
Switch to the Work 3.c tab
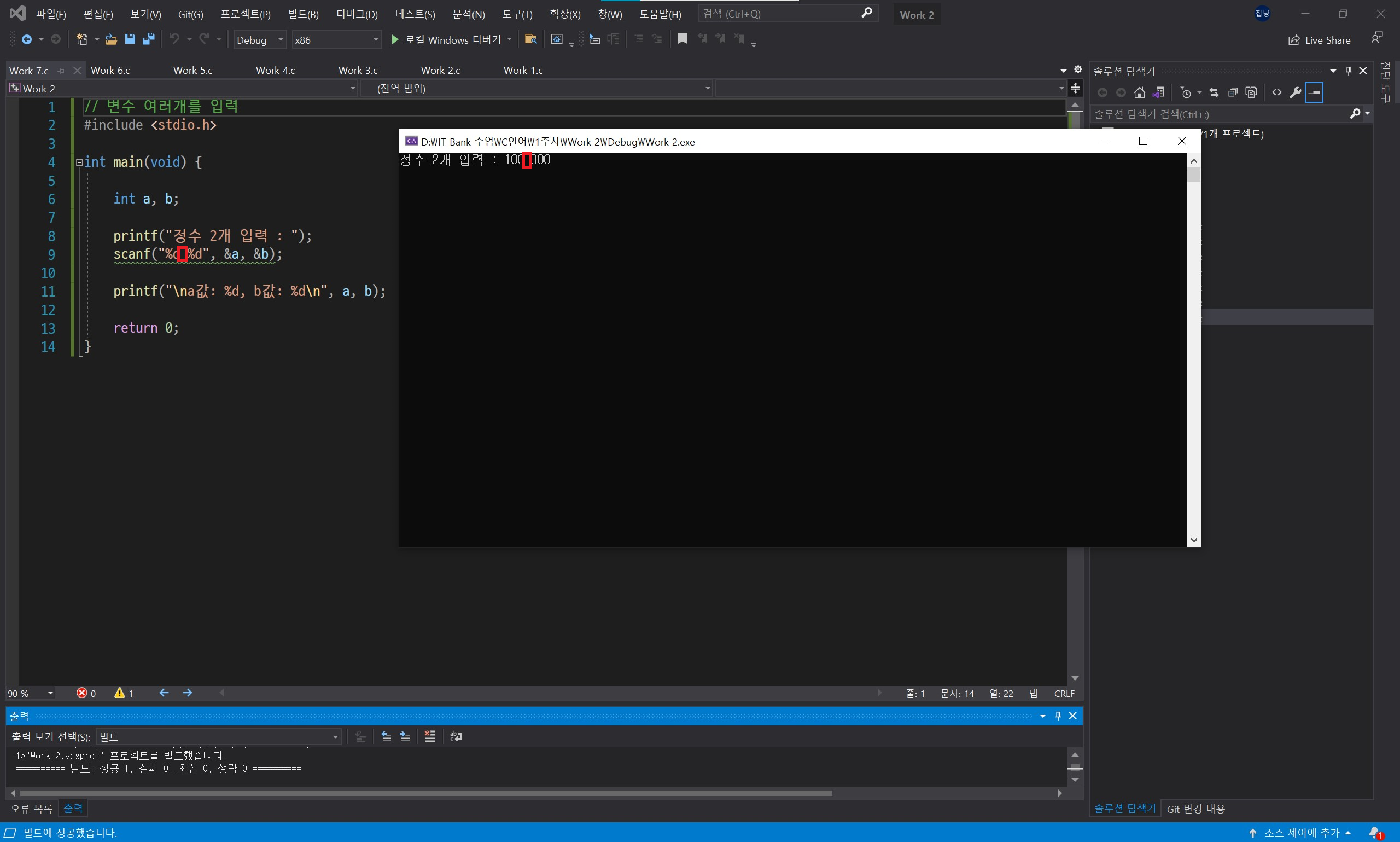pyautogui.click(x=357, y=71)
